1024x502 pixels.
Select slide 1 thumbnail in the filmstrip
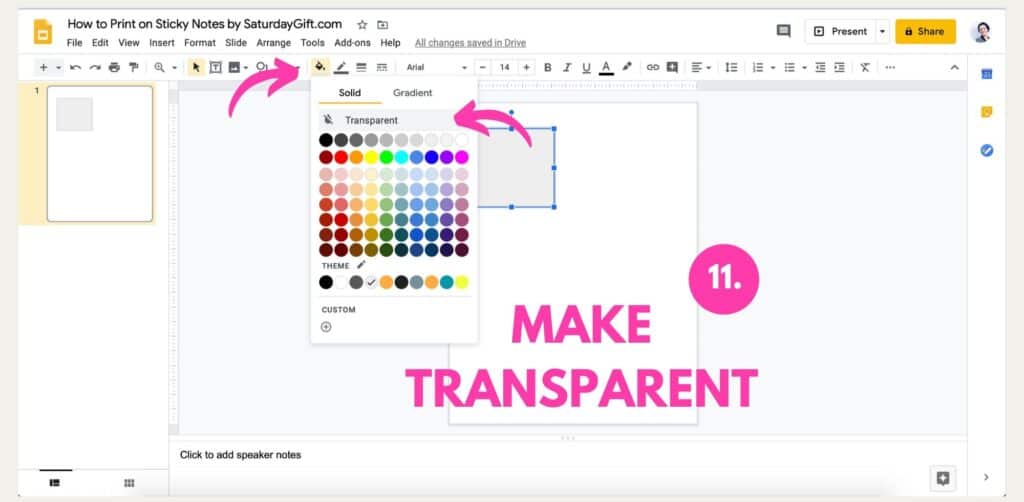pyautogui.click(x=100, y=154)
